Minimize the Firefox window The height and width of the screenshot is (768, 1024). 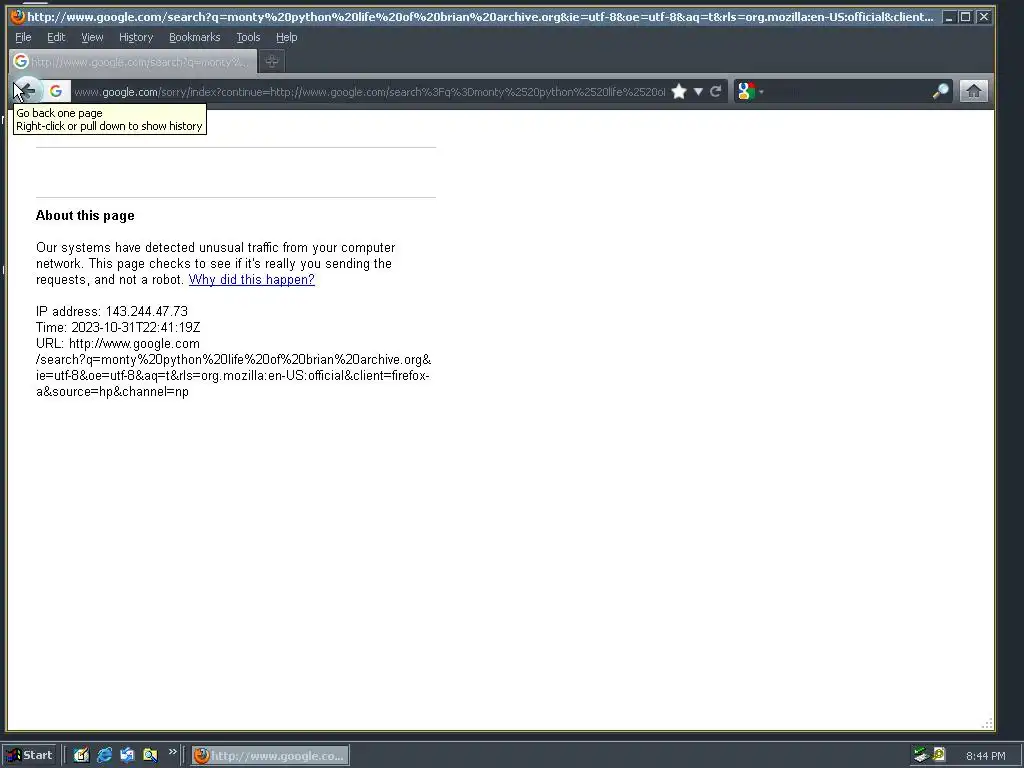click(x=948, y=17)
